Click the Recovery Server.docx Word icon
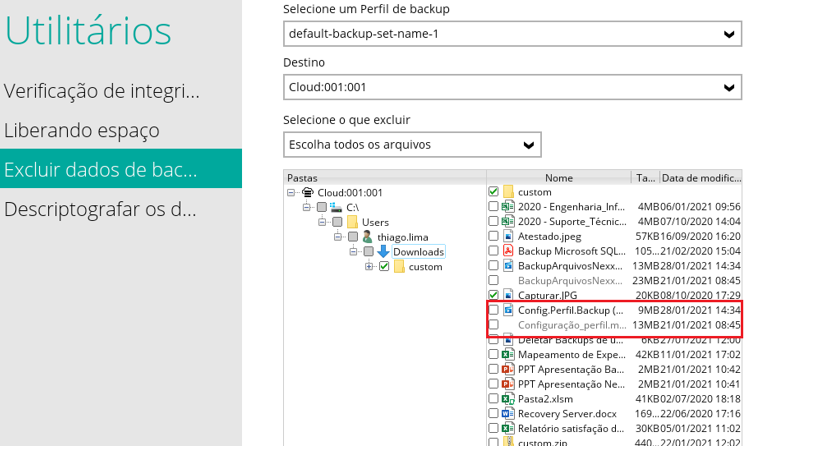This screenshot has height=456, width=820. tap(508, 414)
